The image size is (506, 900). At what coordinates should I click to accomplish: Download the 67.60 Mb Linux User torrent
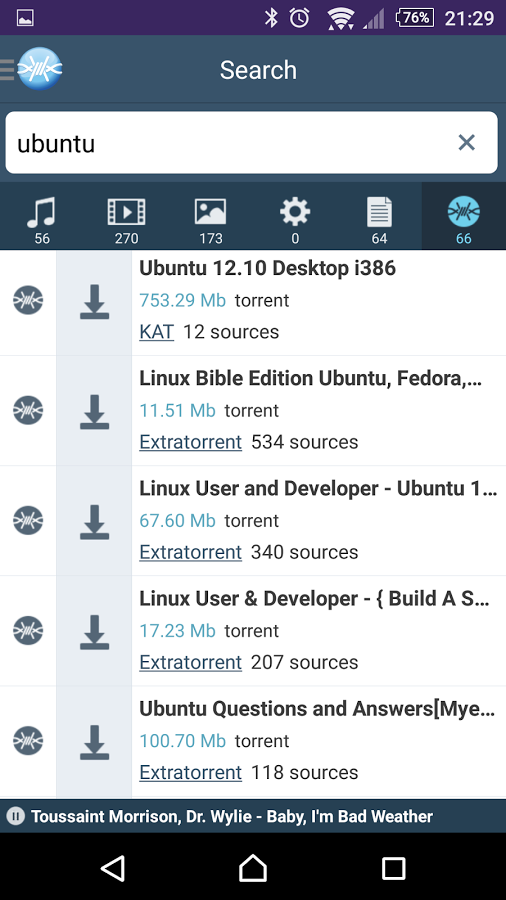(94, 522)
